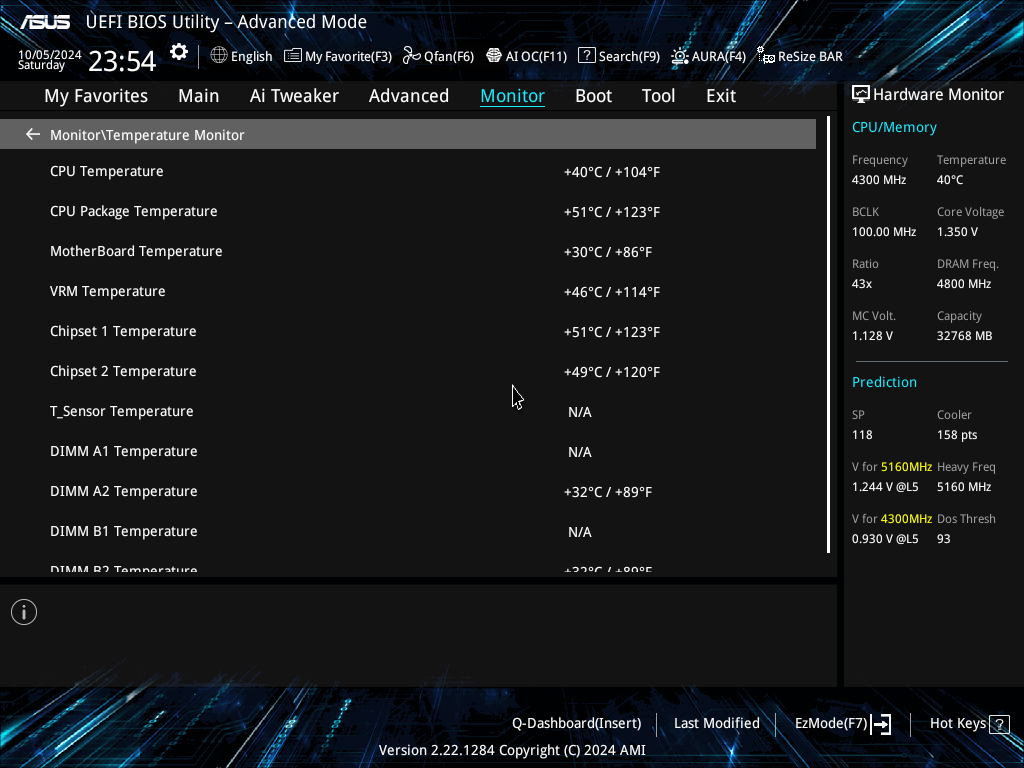Screen dimensions: 1024x768
Task: Open AI OC(F11) guide
Action: point(494,56)
